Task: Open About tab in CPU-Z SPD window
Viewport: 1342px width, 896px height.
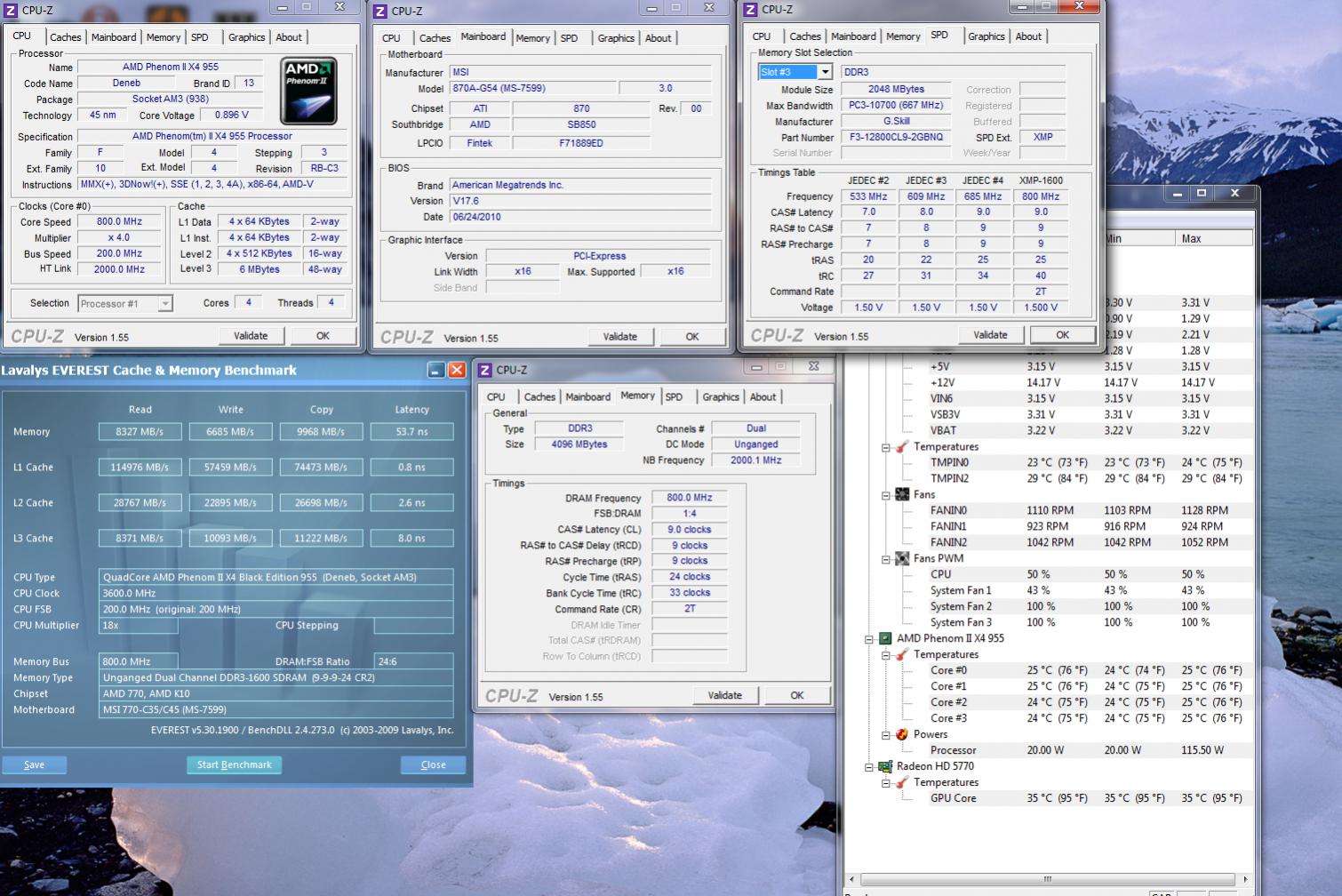Action: pos(1028,36)
